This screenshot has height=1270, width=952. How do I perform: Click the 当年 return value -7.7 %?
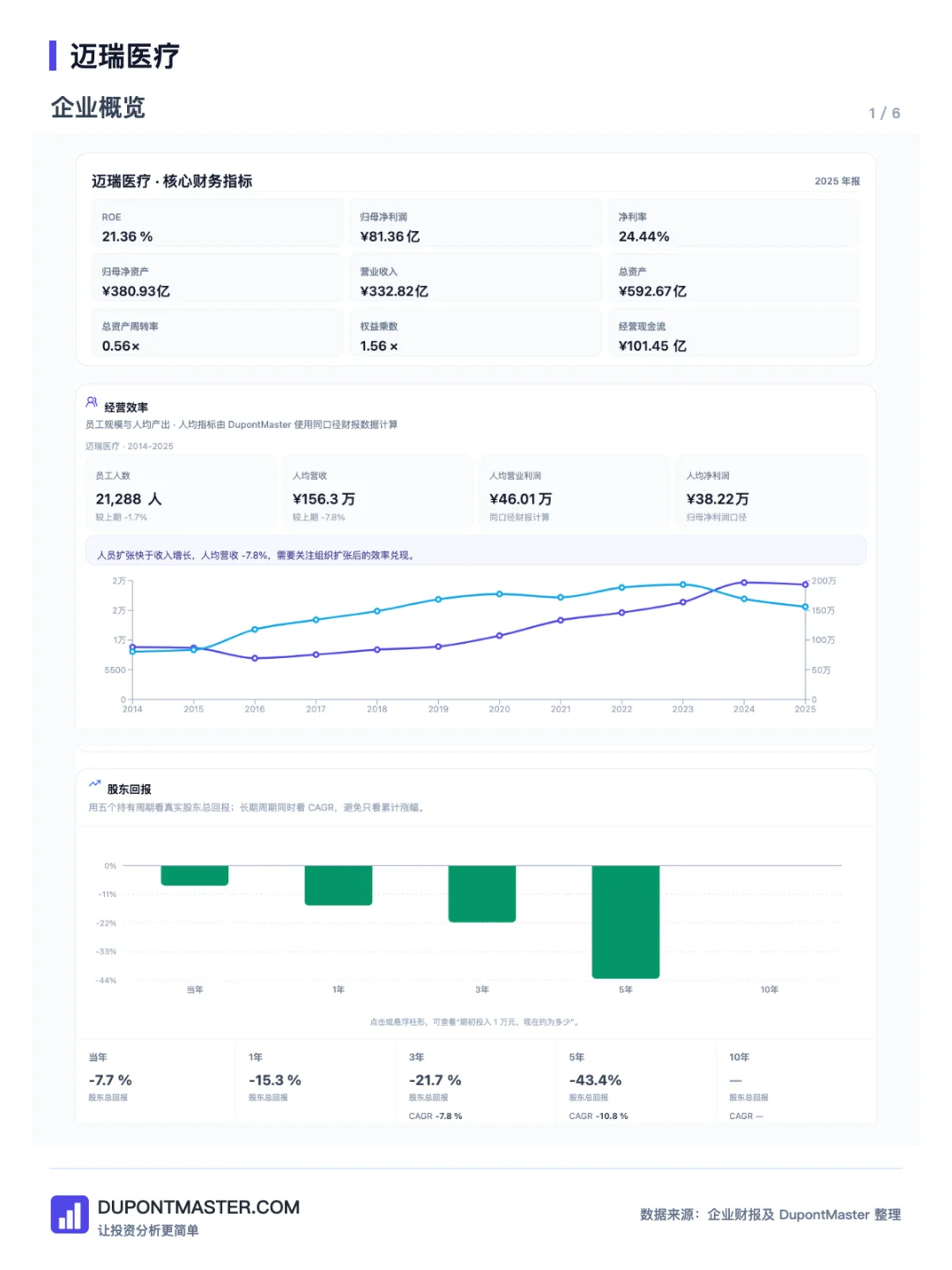(x=110, y=1080)
